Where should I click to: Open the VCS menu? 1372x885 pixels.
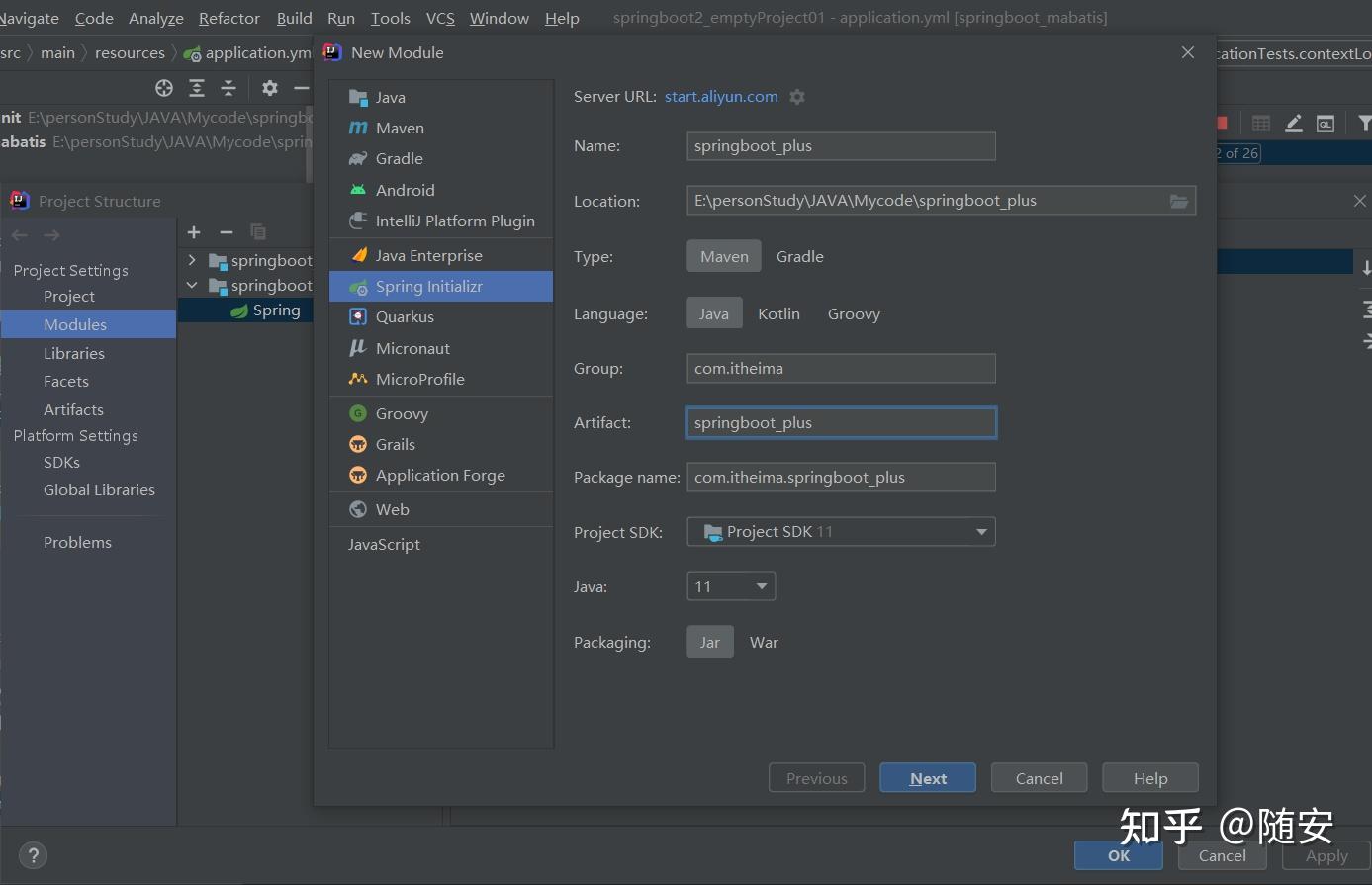440,18
